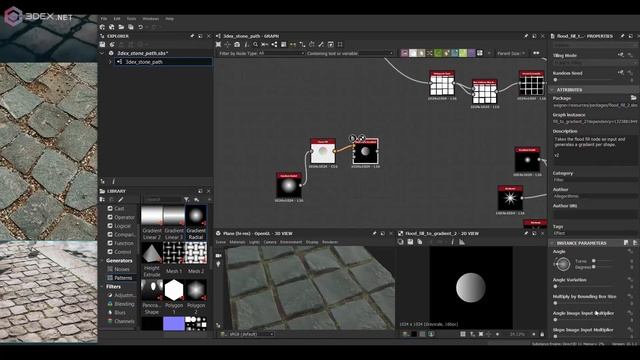This screenshot has height=360, width=640.
Task: Collapse the Filters library group
Action: point(102,287)
